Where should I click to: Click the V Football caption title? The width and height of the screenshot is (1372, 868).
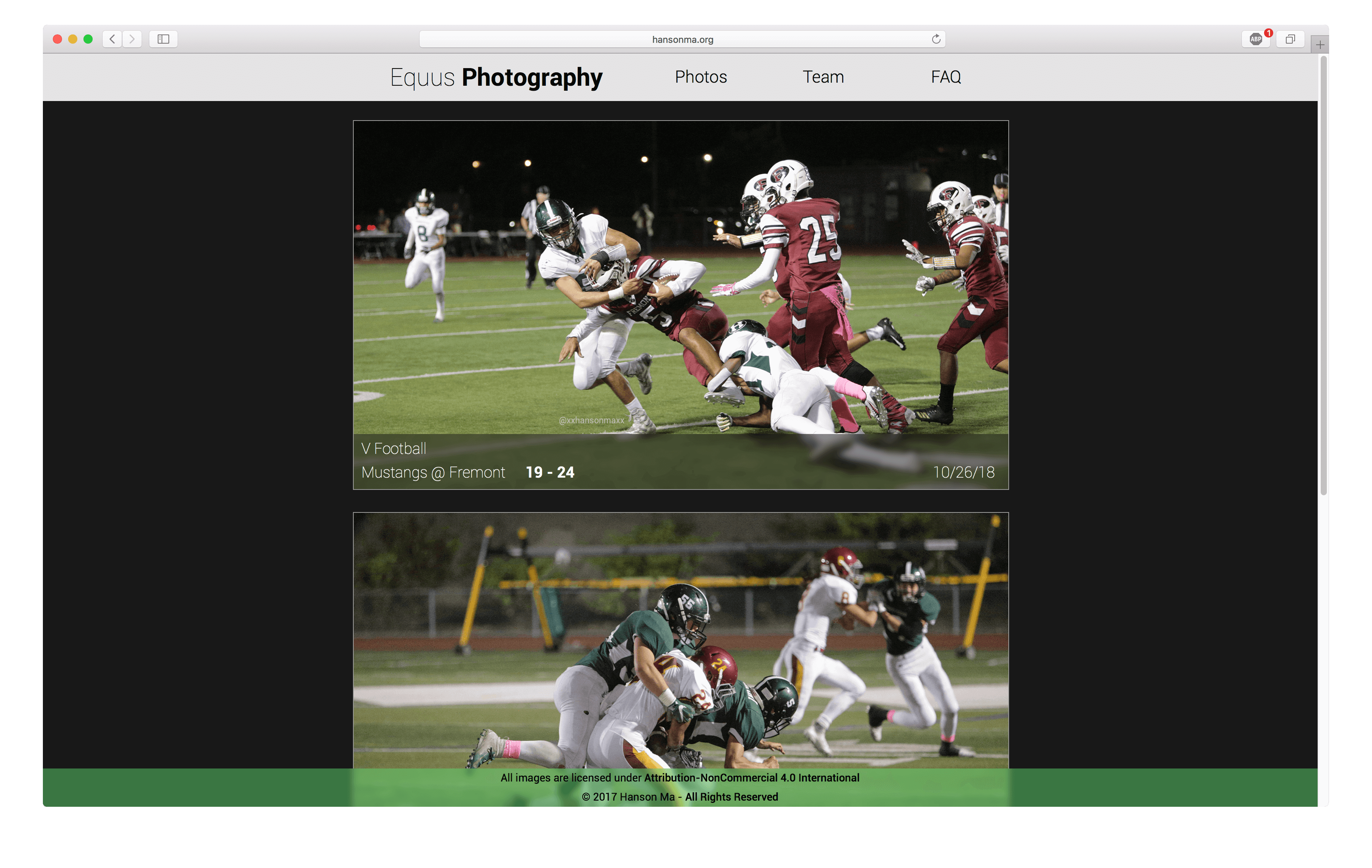394,449
